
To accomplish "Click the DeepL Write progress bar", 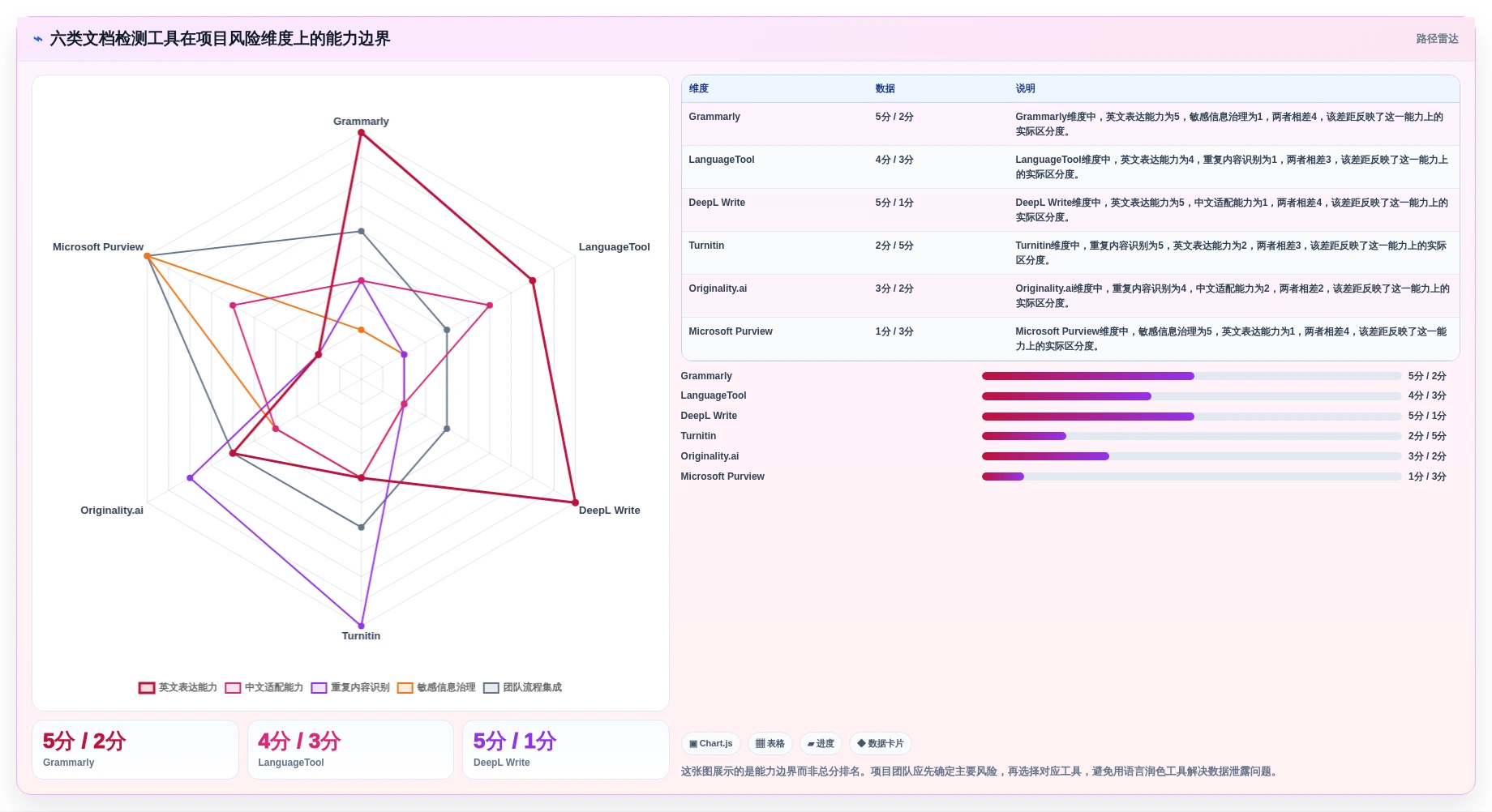I will coord(1191,417).
